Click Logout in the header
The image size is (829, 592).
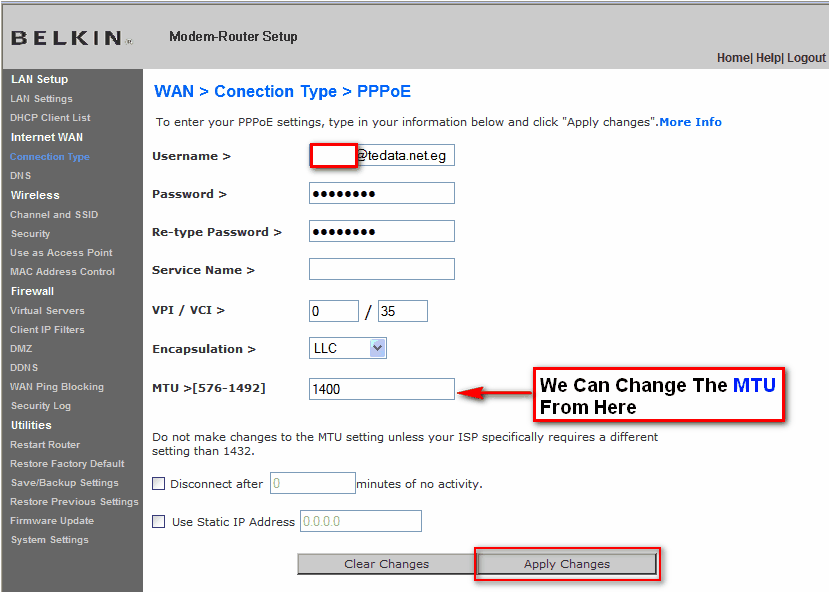806,58
